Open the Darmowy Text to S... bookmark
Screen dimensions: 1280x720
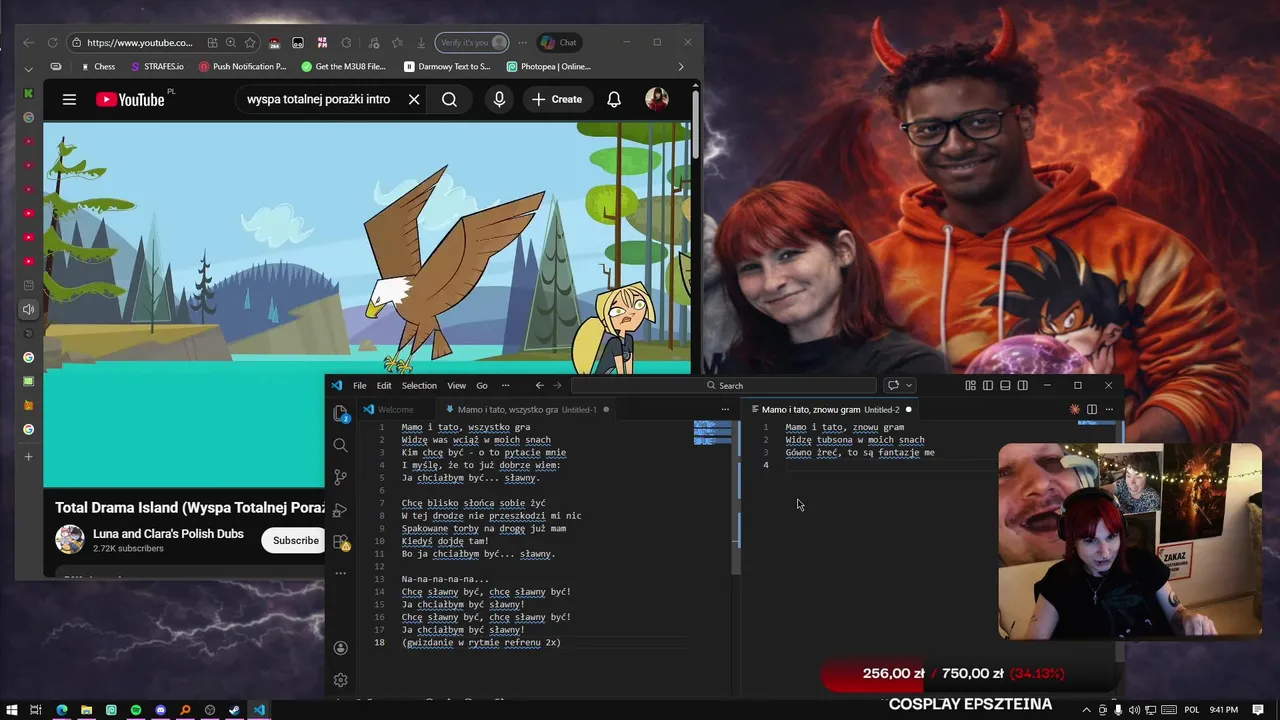click(447, 67)
